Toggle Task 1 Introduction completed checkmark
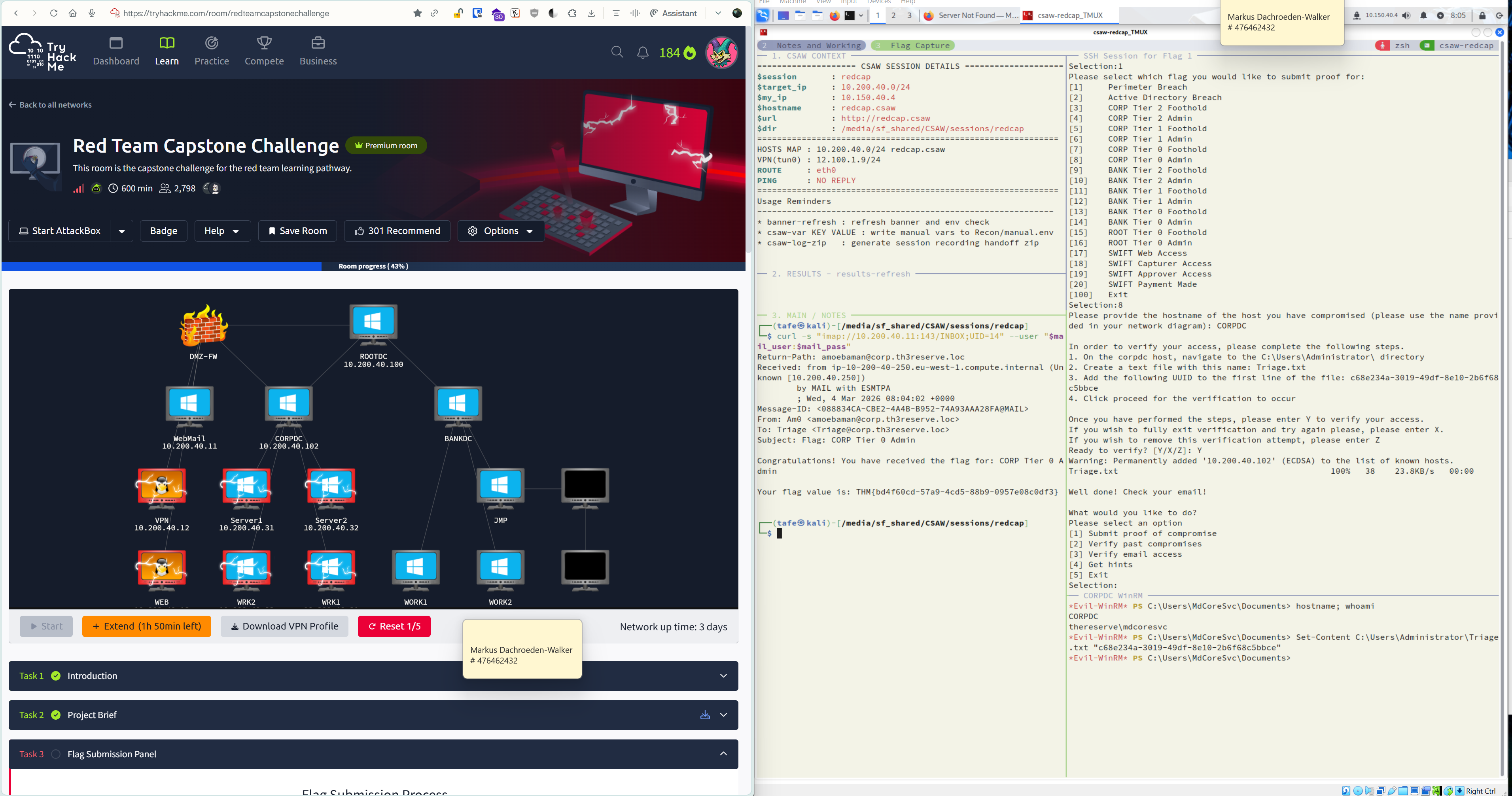 [56, 676]
